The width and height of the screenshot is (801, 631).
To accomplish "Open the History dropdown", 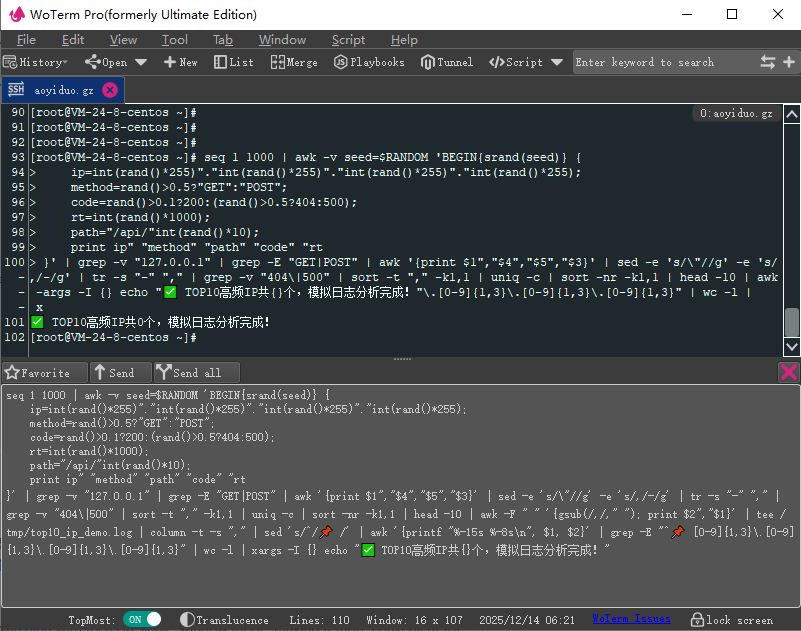I will click(35, 61).
